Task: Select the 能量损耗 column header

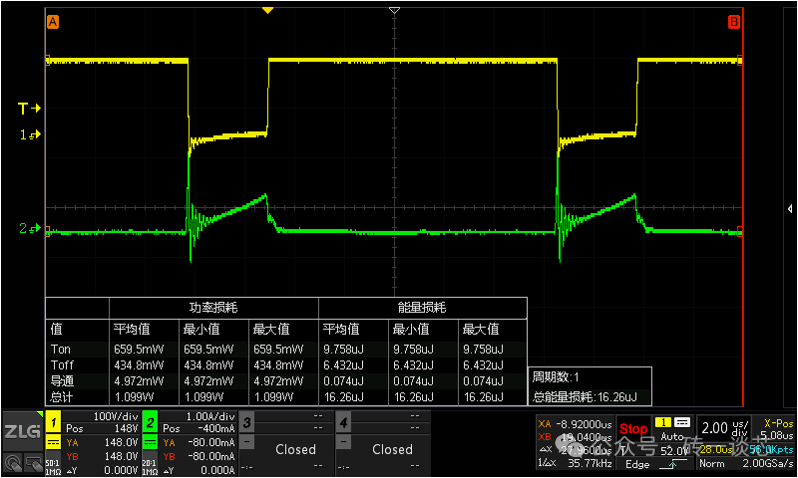Action: [x=421, y=308]
